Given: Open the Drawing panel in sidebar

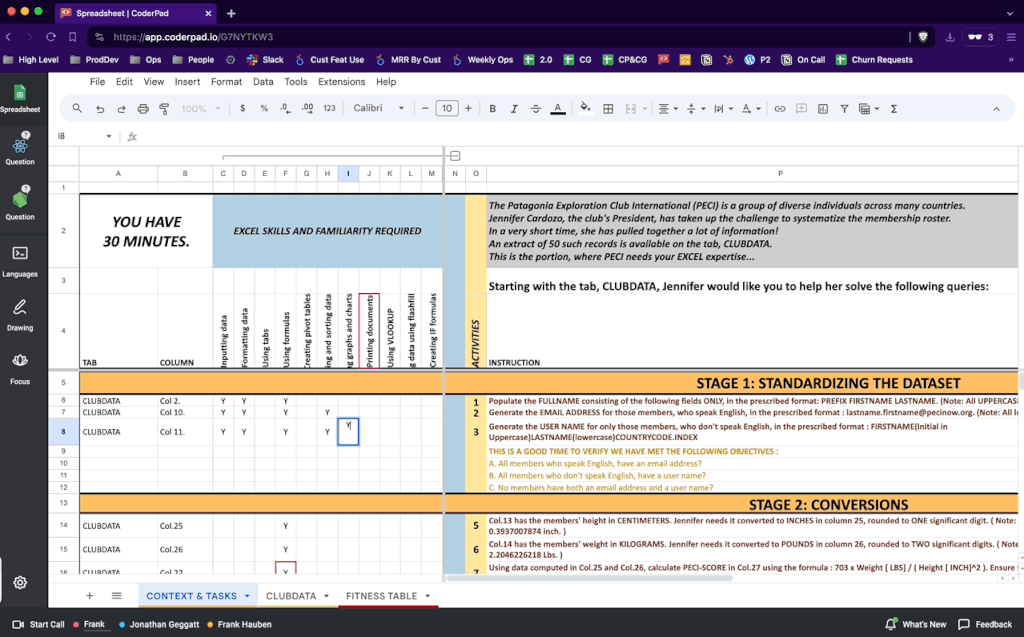Looking at the screenshot, I should coord(20,313).
